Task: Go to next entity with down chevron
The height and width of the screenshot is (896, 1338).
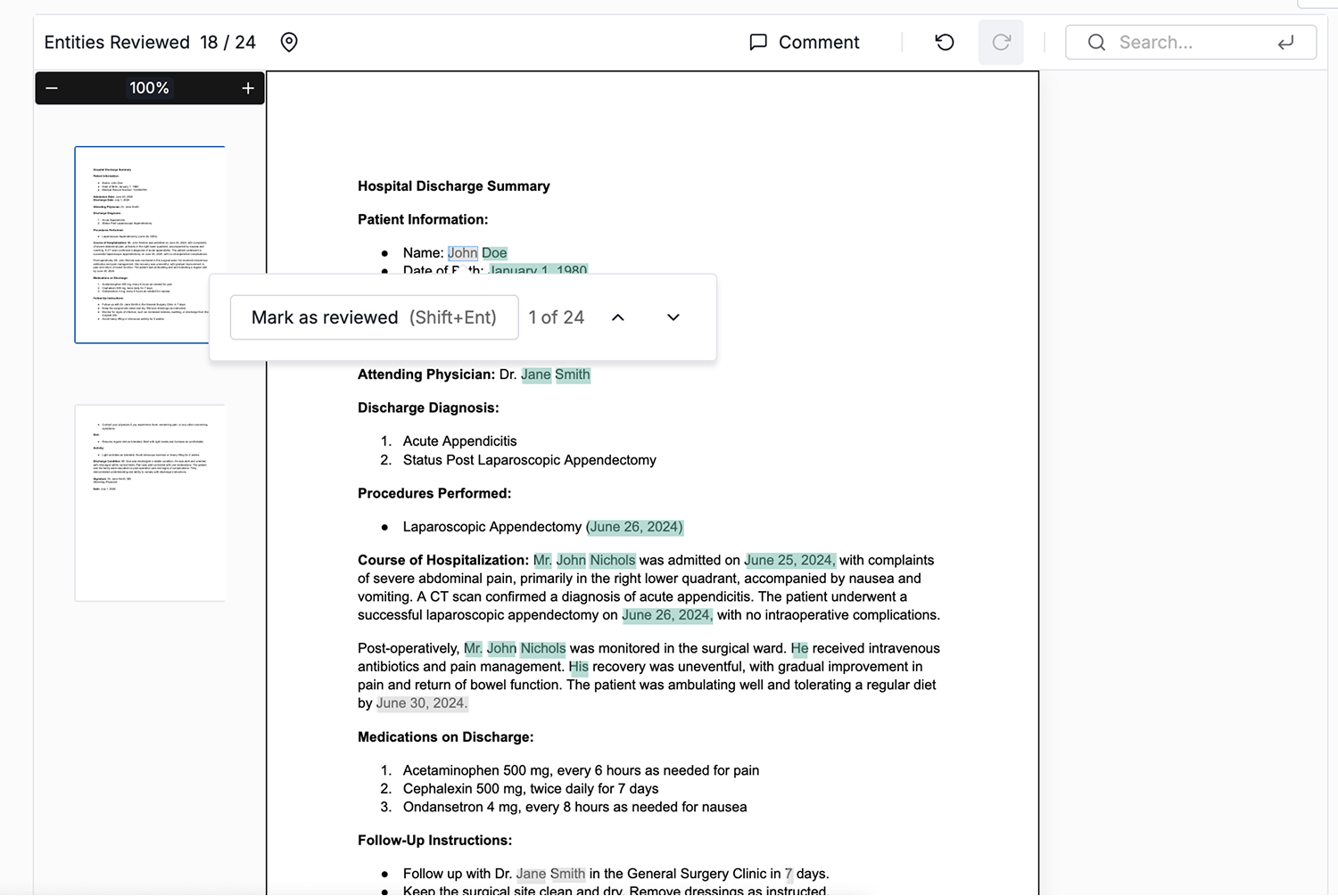Action: point(673,317)
